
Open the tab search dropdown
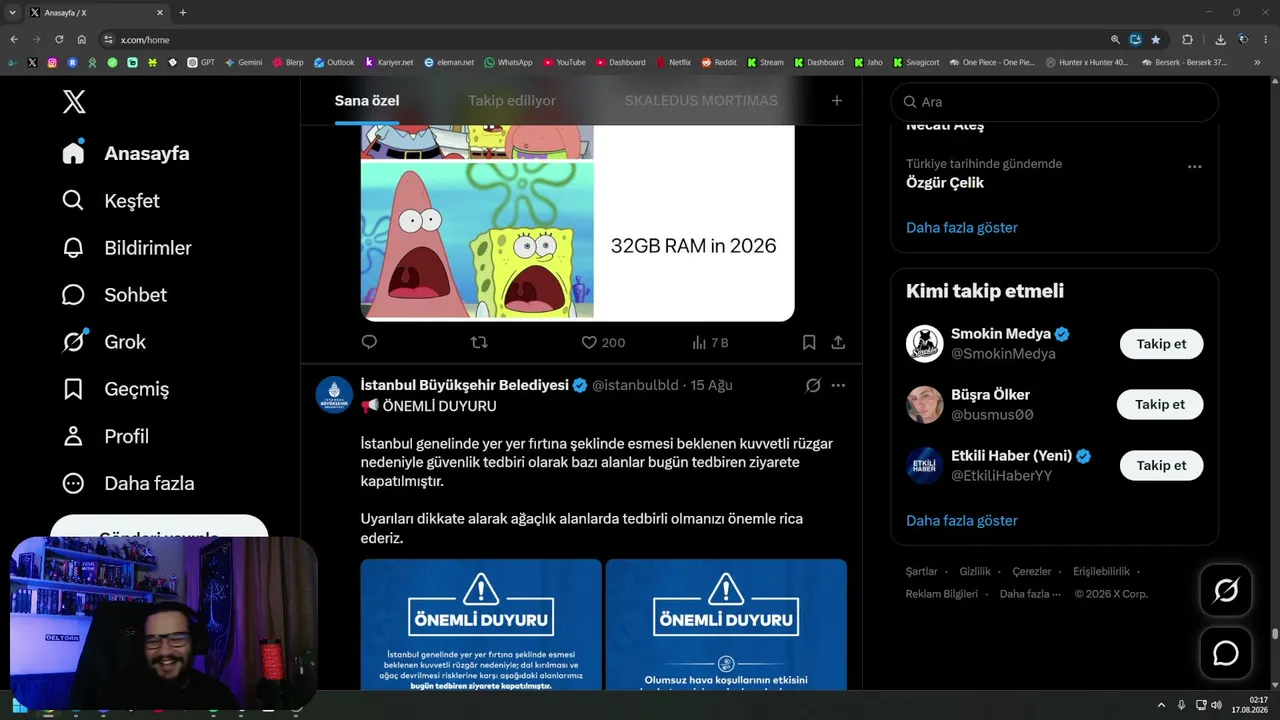12,13
